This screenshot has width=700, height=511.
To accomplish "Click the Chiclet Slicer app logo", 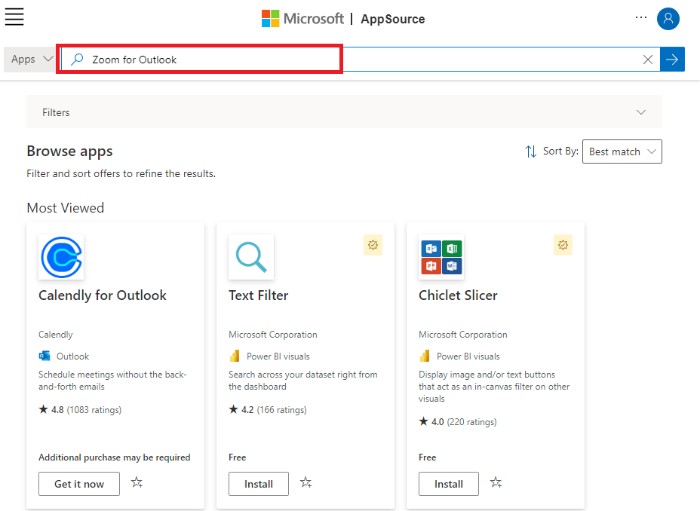I will [x=441, y=258].
